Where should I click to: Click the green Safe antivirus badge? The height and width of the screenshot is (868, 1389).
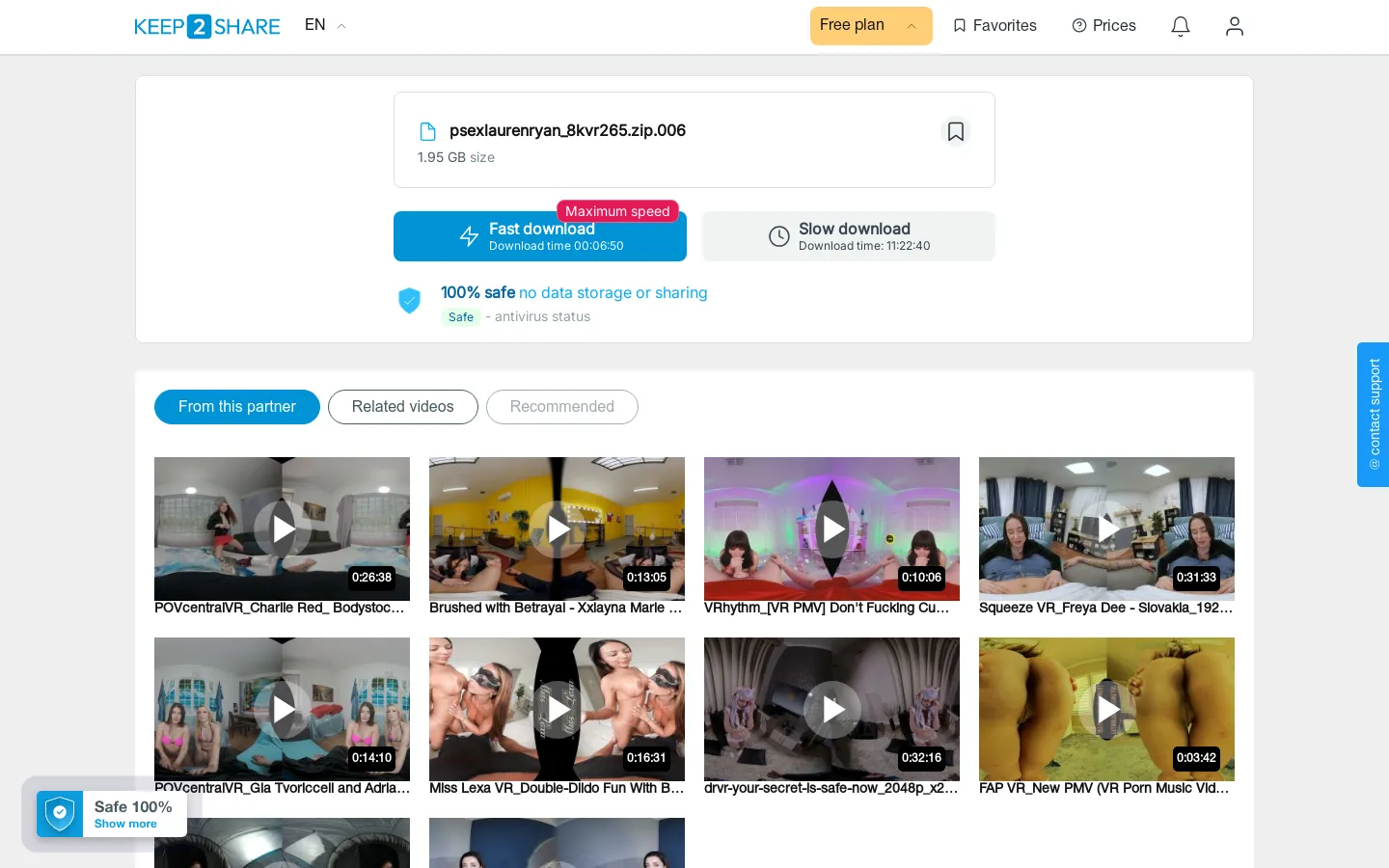coord(461,317)
